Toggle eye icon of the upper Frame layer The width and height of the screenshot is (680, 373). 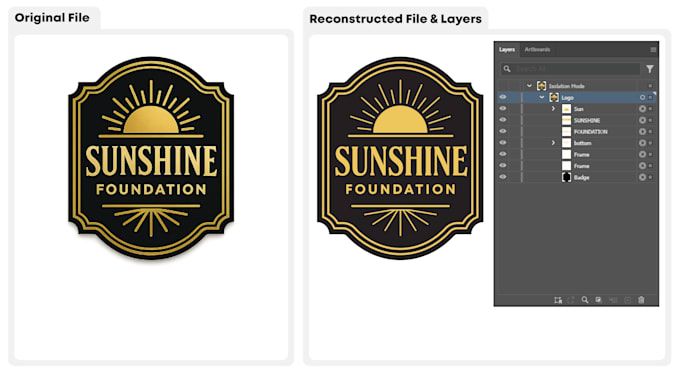coord(503,154)
